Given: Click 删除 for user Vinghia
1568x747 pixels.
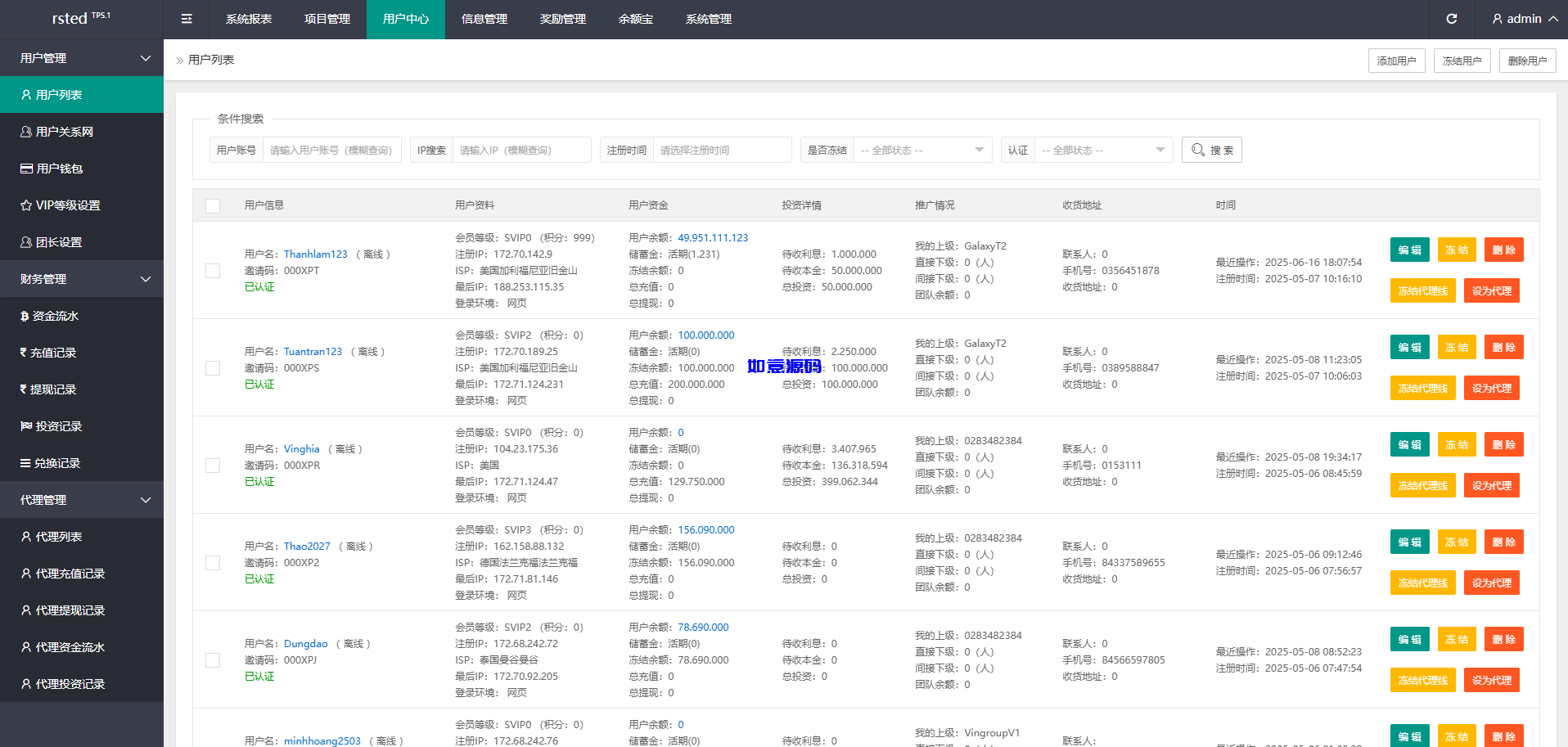Looking at the screenshot, I should click(x=1504, y=444).
